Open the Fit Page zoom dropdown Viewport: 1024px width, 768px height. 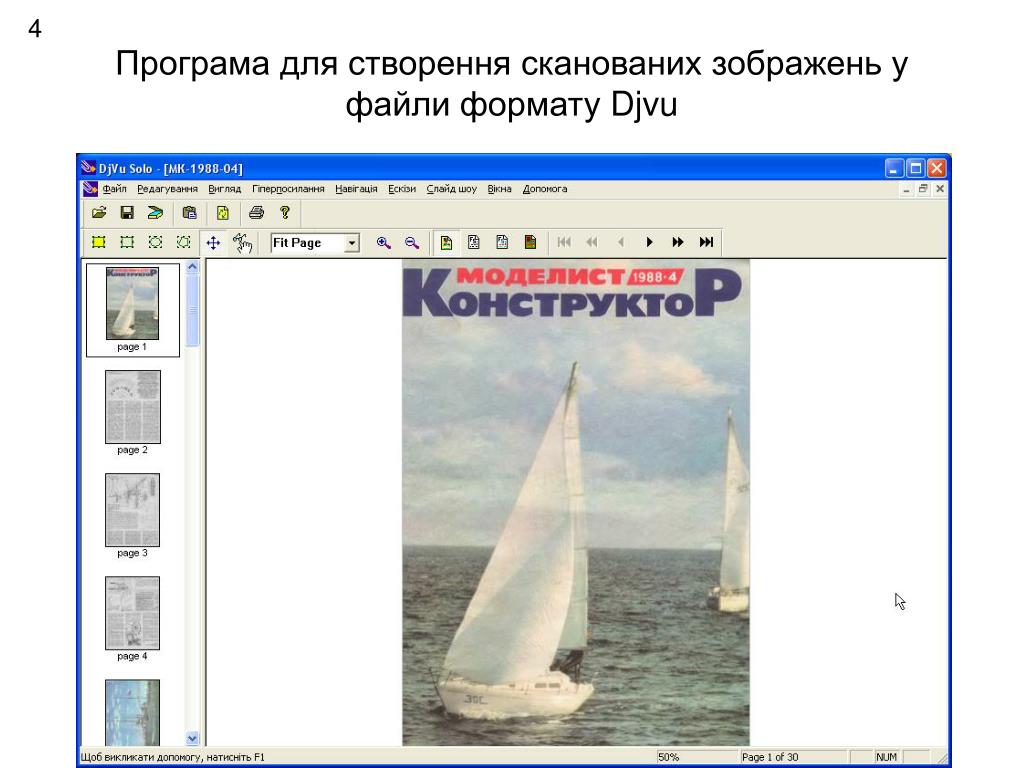(x=351, y=243)
